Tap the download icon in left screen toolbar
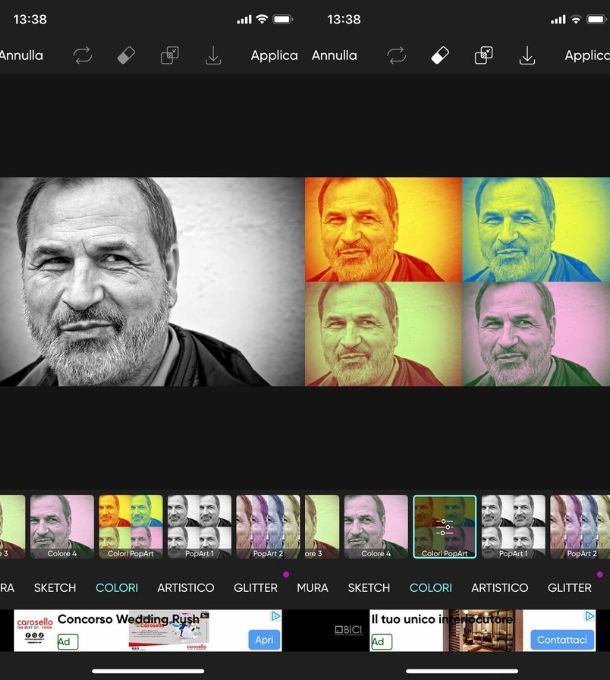 pyautogui.click(x=213, y=56)
